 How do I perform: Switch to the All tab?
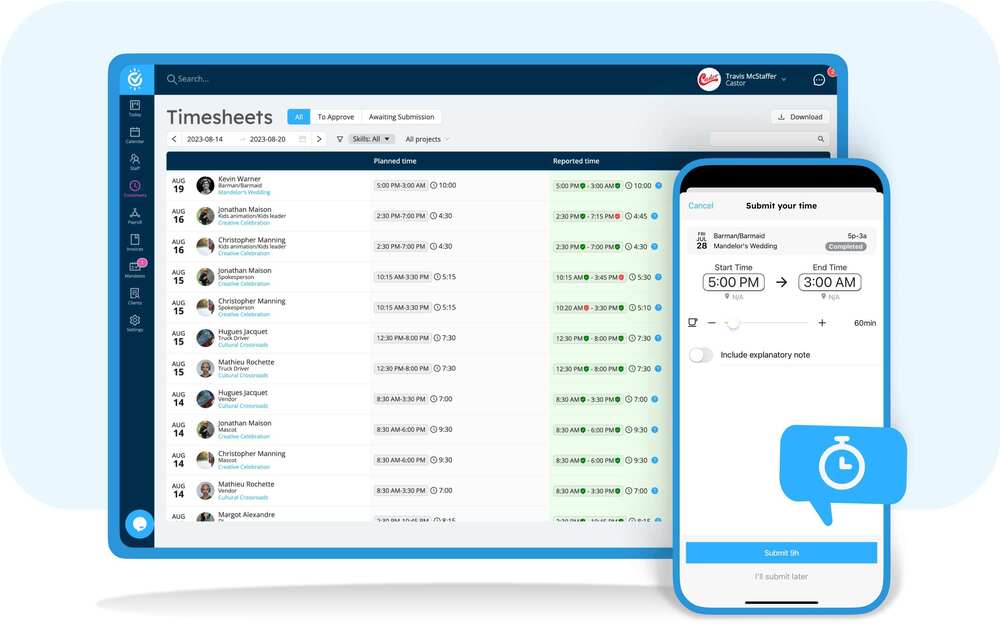point(298,117)
